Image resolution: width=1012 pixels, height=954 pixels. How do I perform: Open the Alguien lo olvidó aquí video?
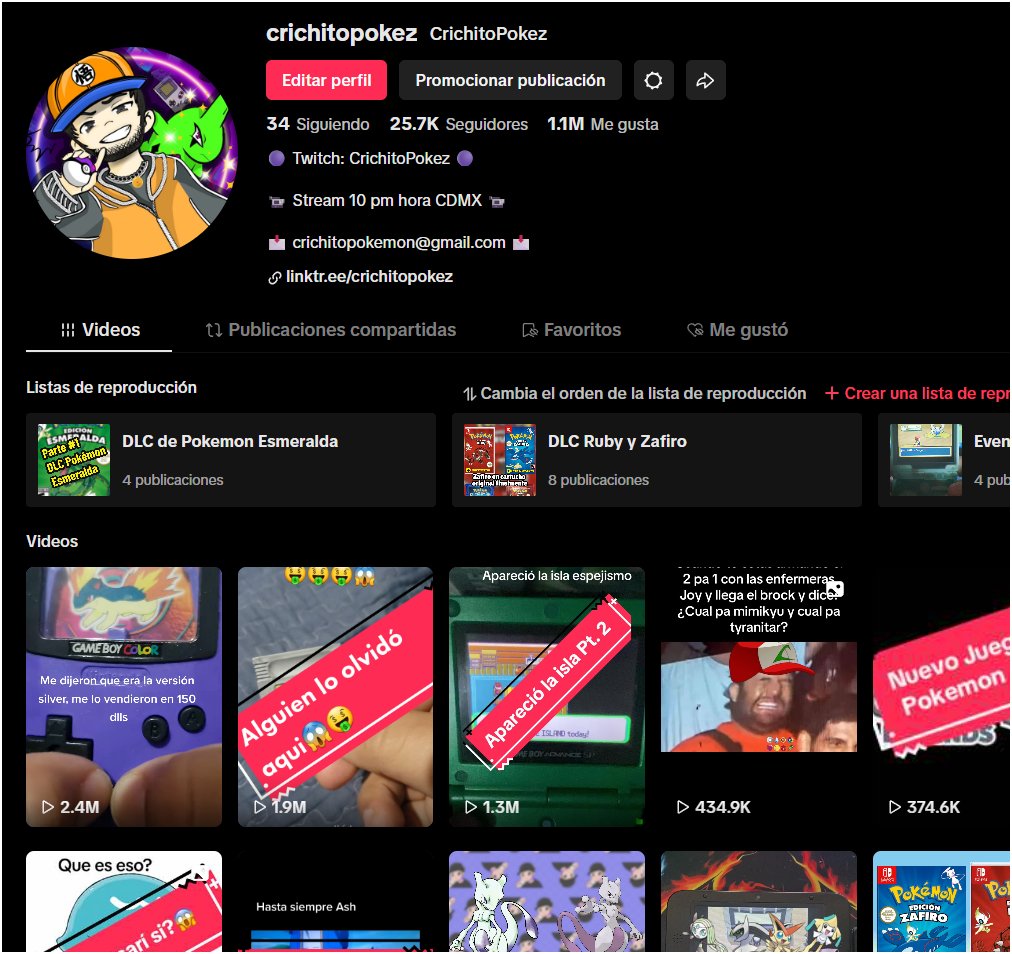click(336, 697)
